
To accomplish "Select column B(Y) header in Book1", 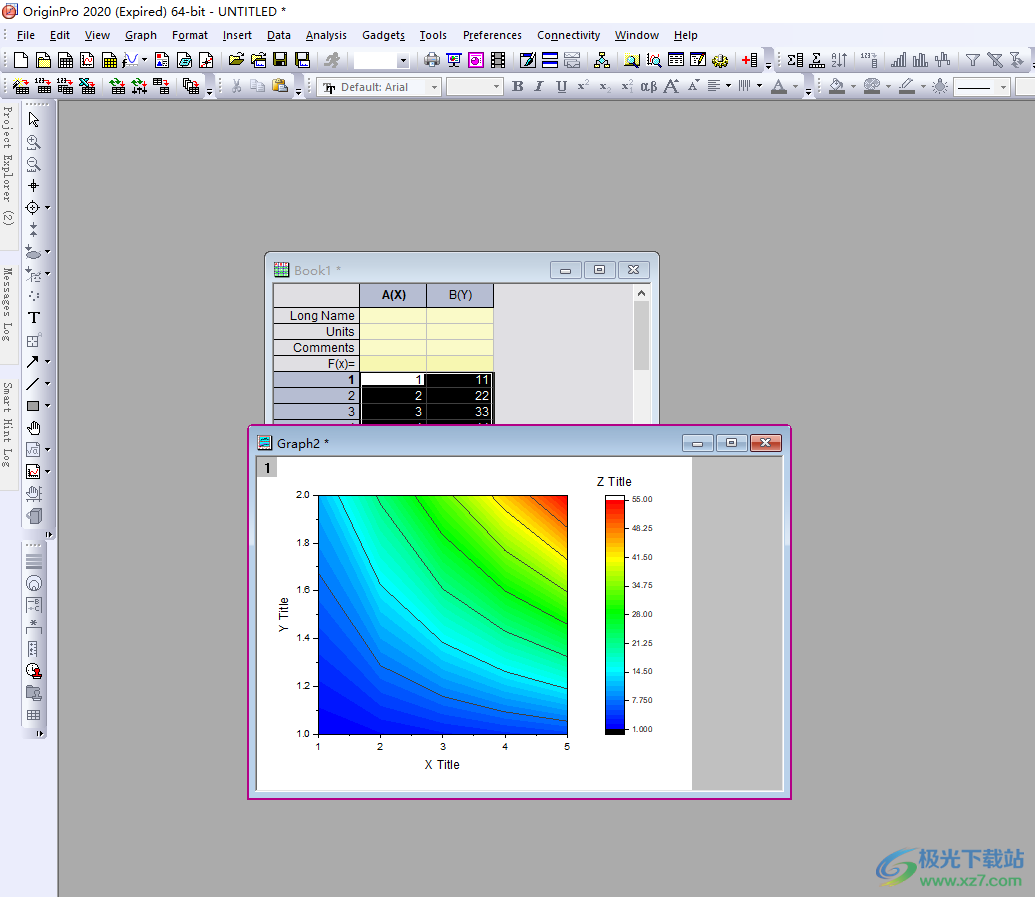I will coord(460,295).
